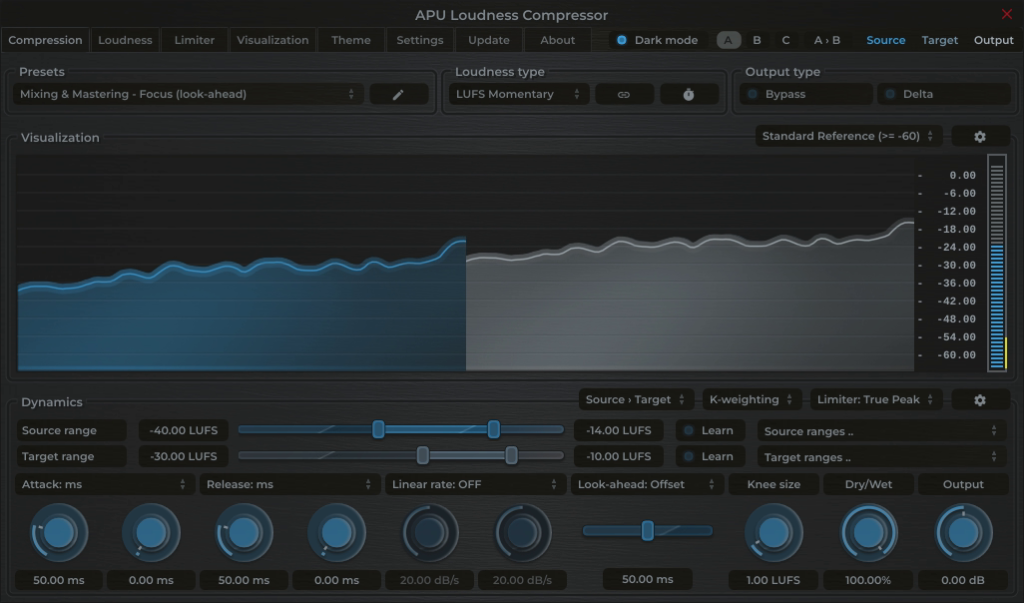Screen dimensions: 1024x603
Task: Open the Settings tab
Action: pyautogui.click(x=419, y=40)
